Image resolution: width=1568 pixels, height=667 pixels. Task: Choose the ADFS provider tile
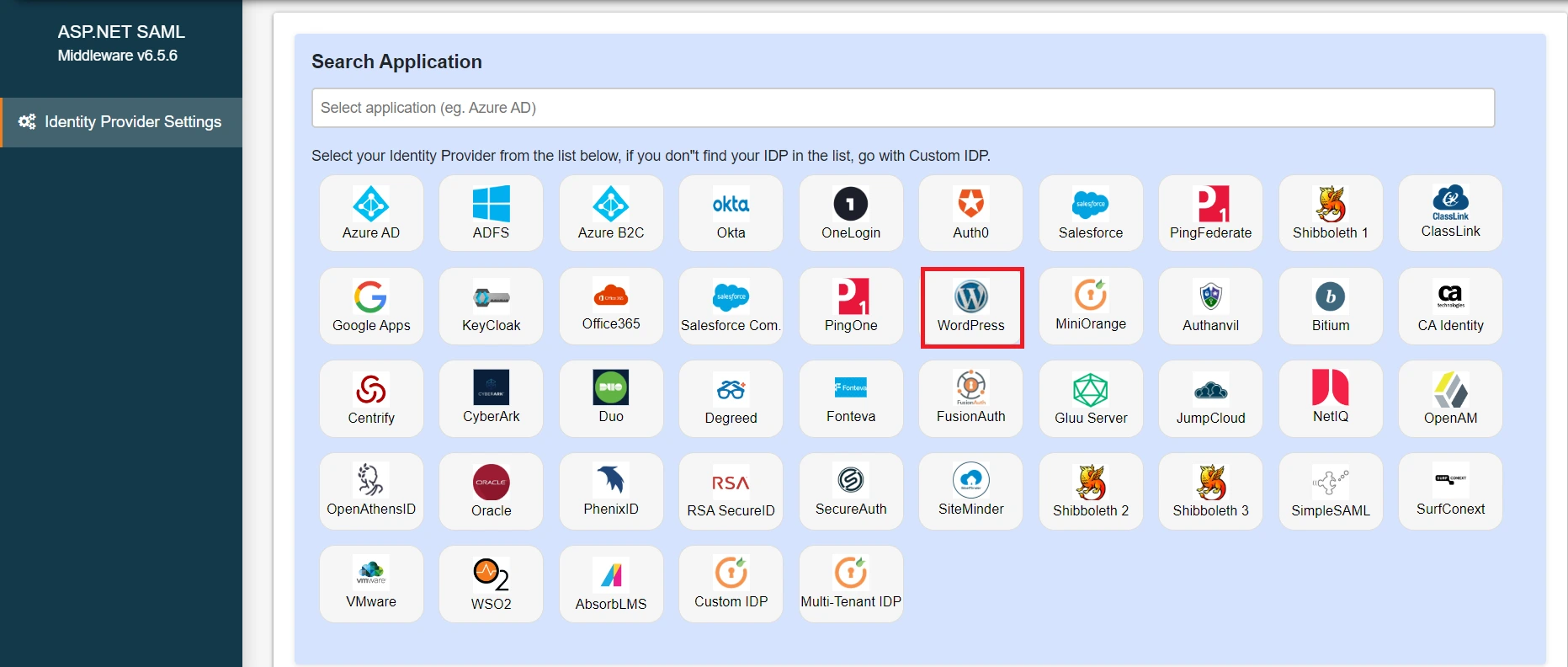click(x=491, y=213)
